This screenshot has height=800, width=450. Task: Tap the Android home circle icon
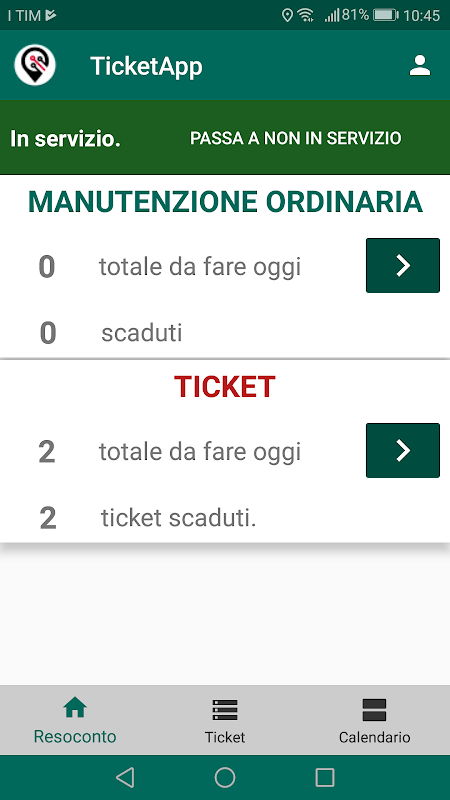point(225,778)
